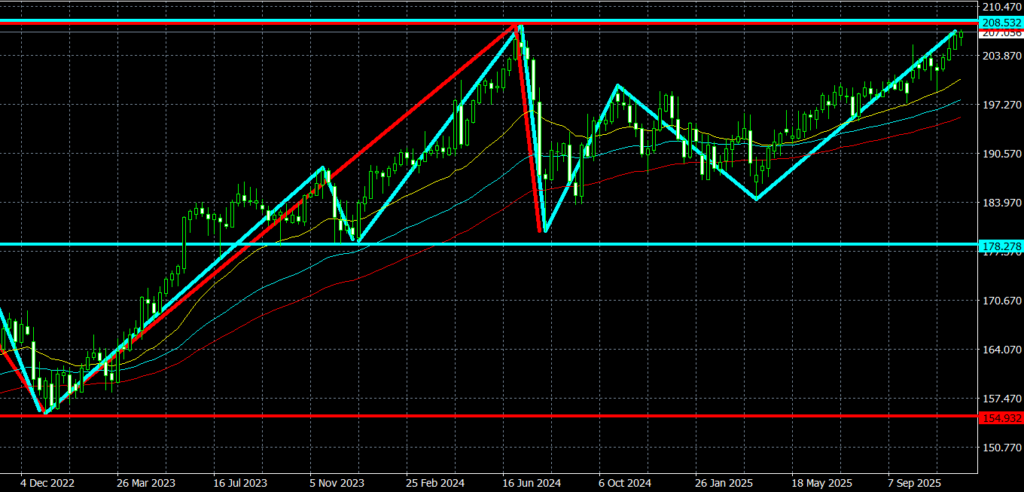Select the red 154.932 price level label
1024x492 pixels.
click(996, 416)
